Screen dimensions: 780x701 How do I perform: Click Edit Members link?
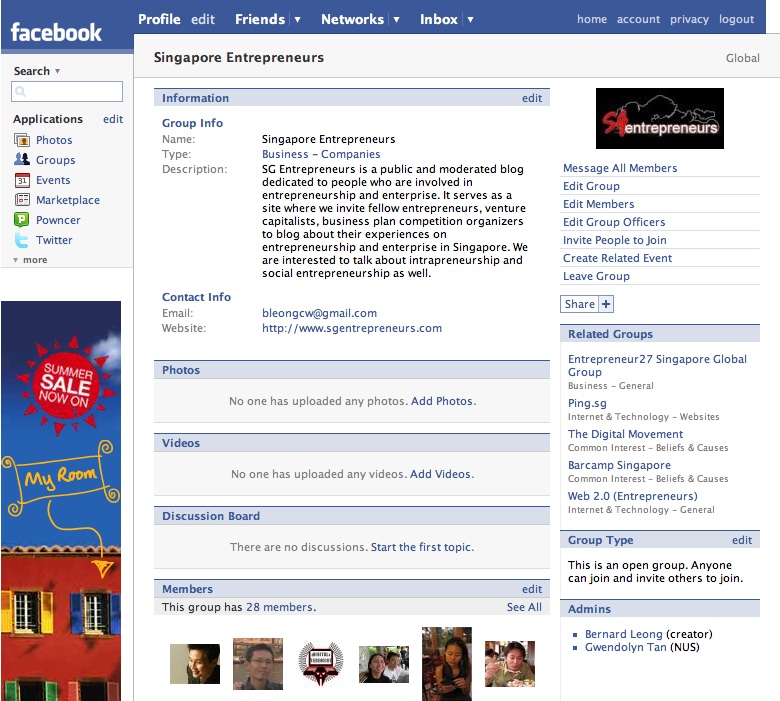tap(599, 204)
